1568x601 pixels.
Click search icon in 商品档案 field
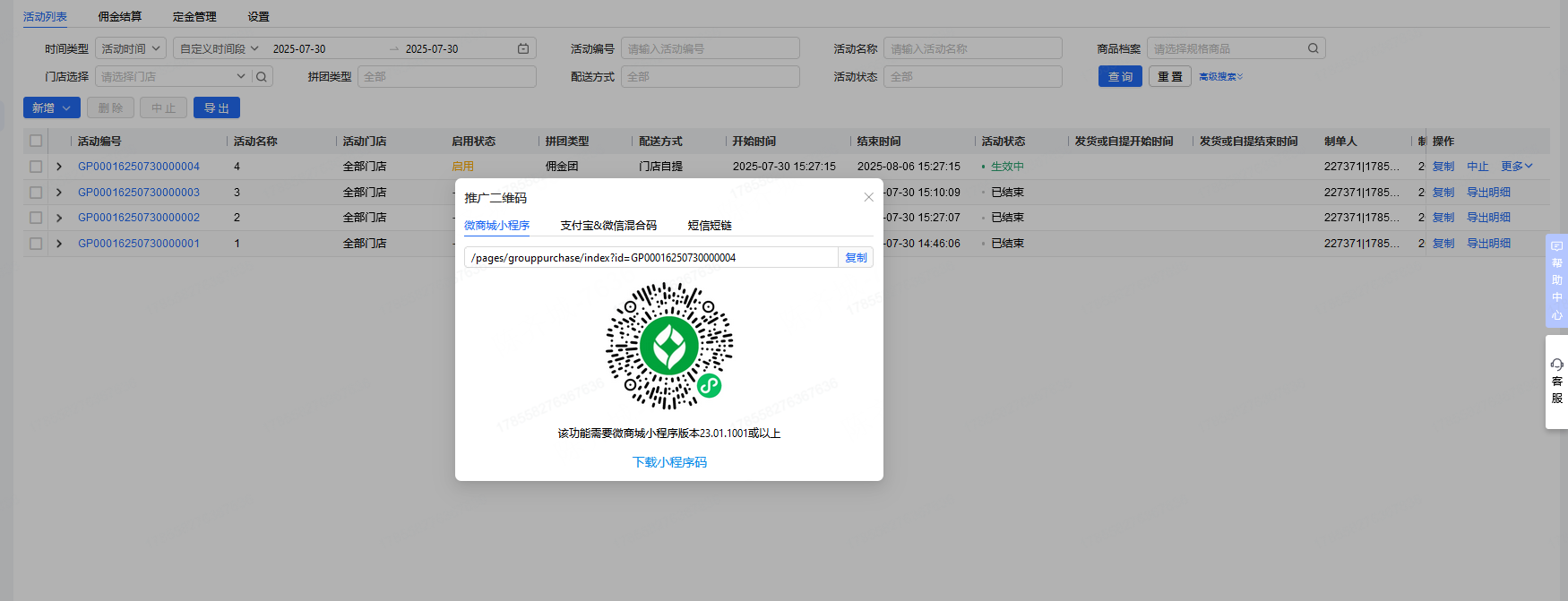tap(1313, 48)
